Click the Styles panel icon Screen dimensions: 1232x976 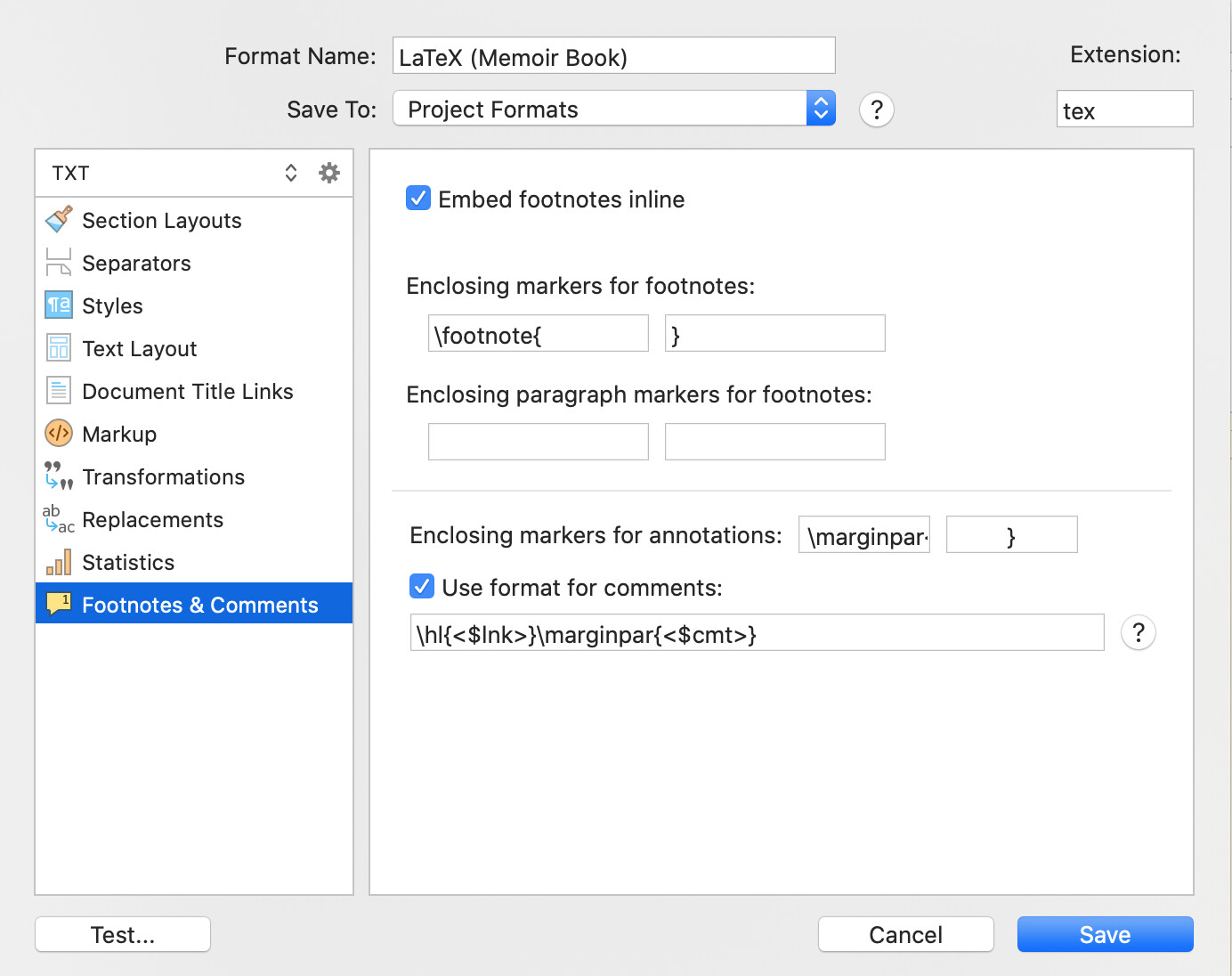point(57,305)
